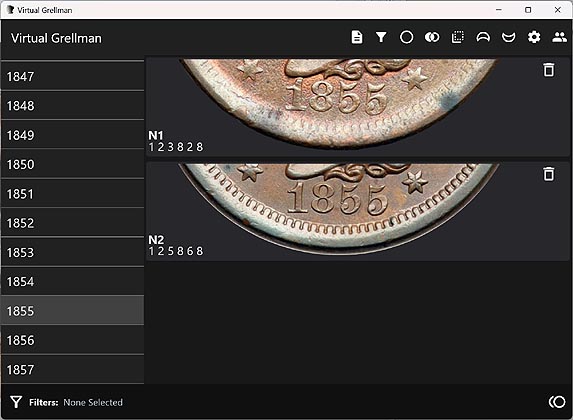
Task: Select the single circle icon in toolbar
Action: [x=406, y=37]
